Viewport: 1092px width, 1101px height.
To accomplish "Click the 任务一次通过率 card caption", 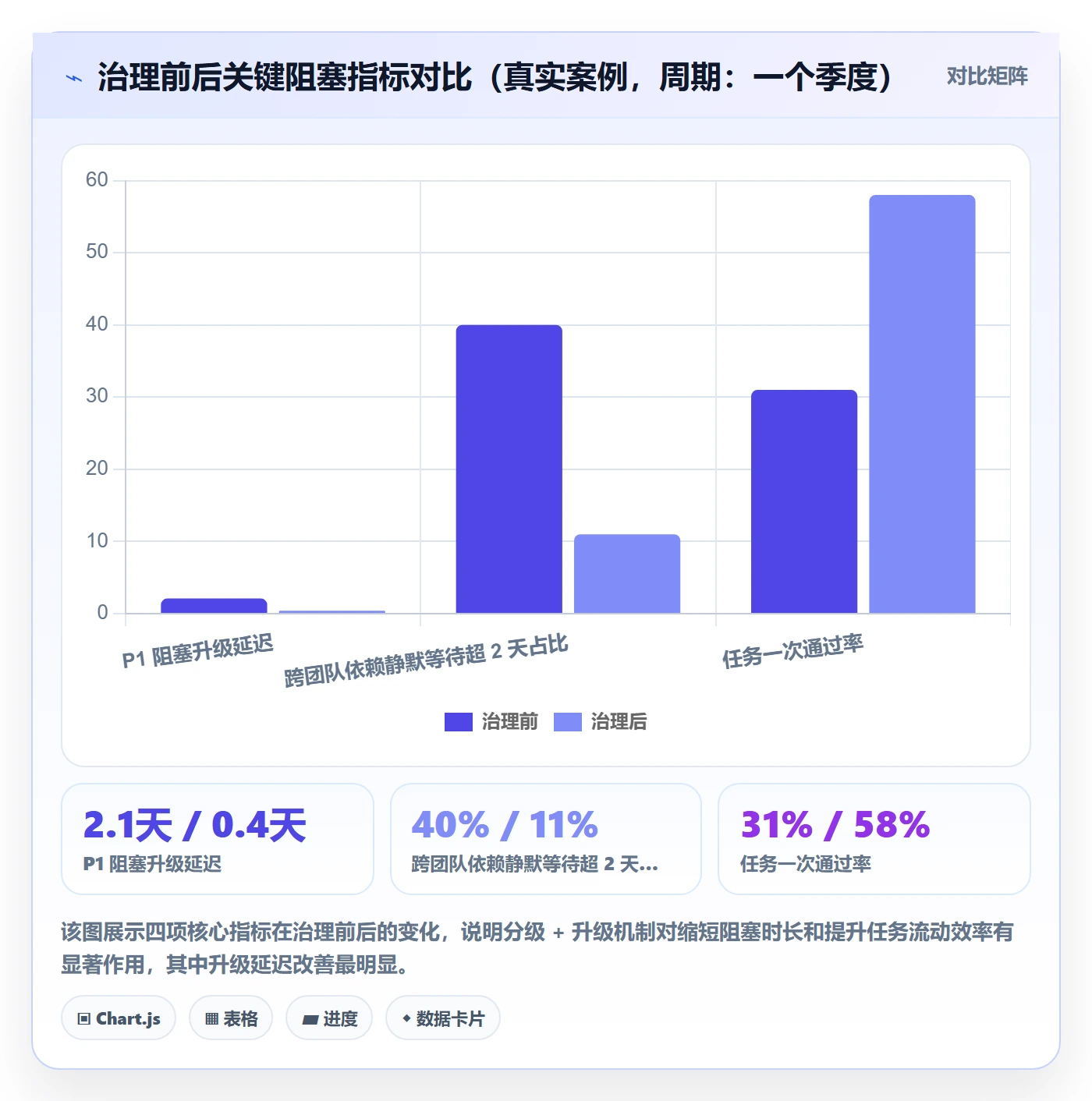I will 805,864.
